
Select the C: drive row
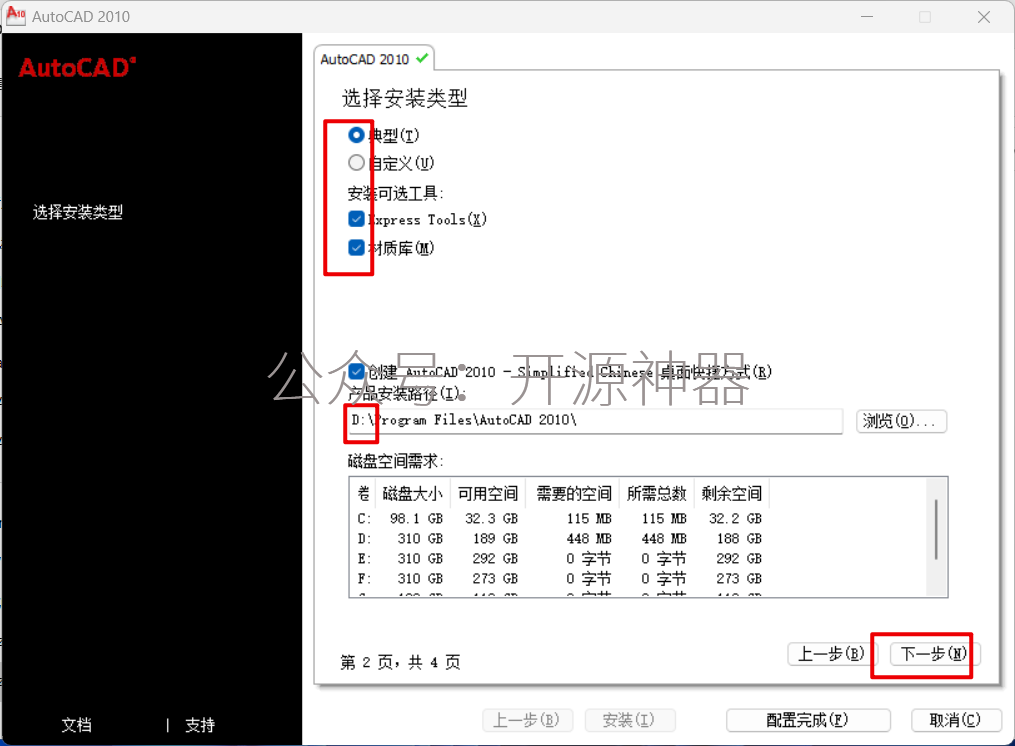559,519
